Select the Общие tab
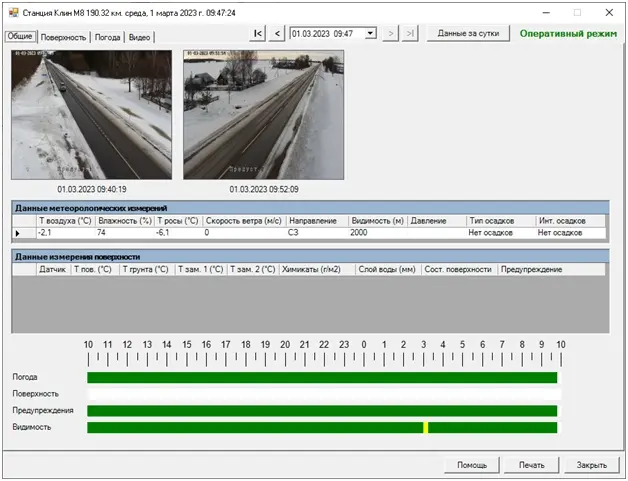628x481 pixels. pos(20,37)
